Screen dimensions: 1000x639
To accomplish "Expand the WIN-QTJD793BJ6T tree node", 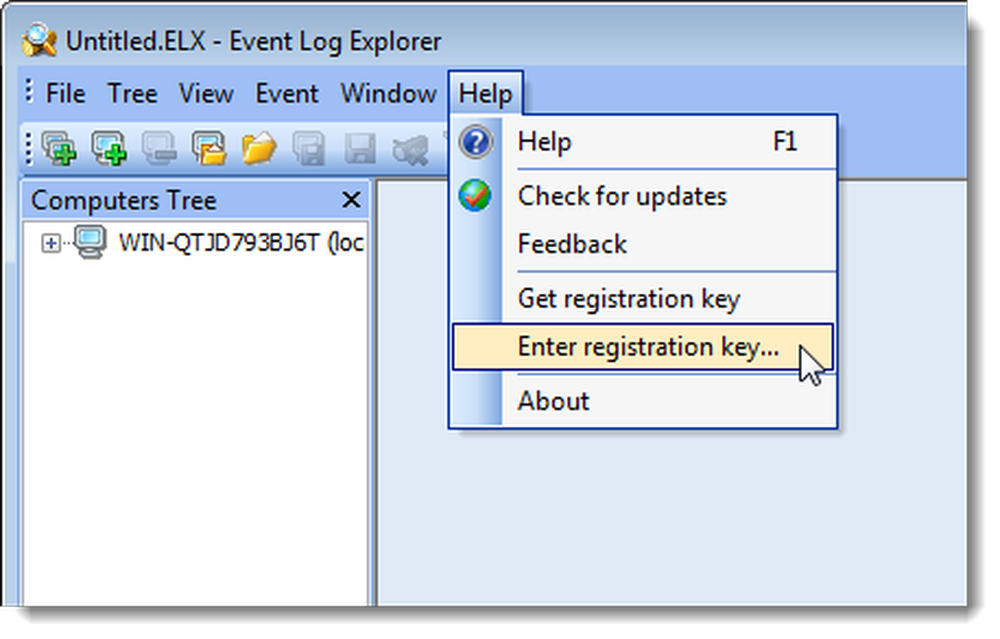I will 50,243.
